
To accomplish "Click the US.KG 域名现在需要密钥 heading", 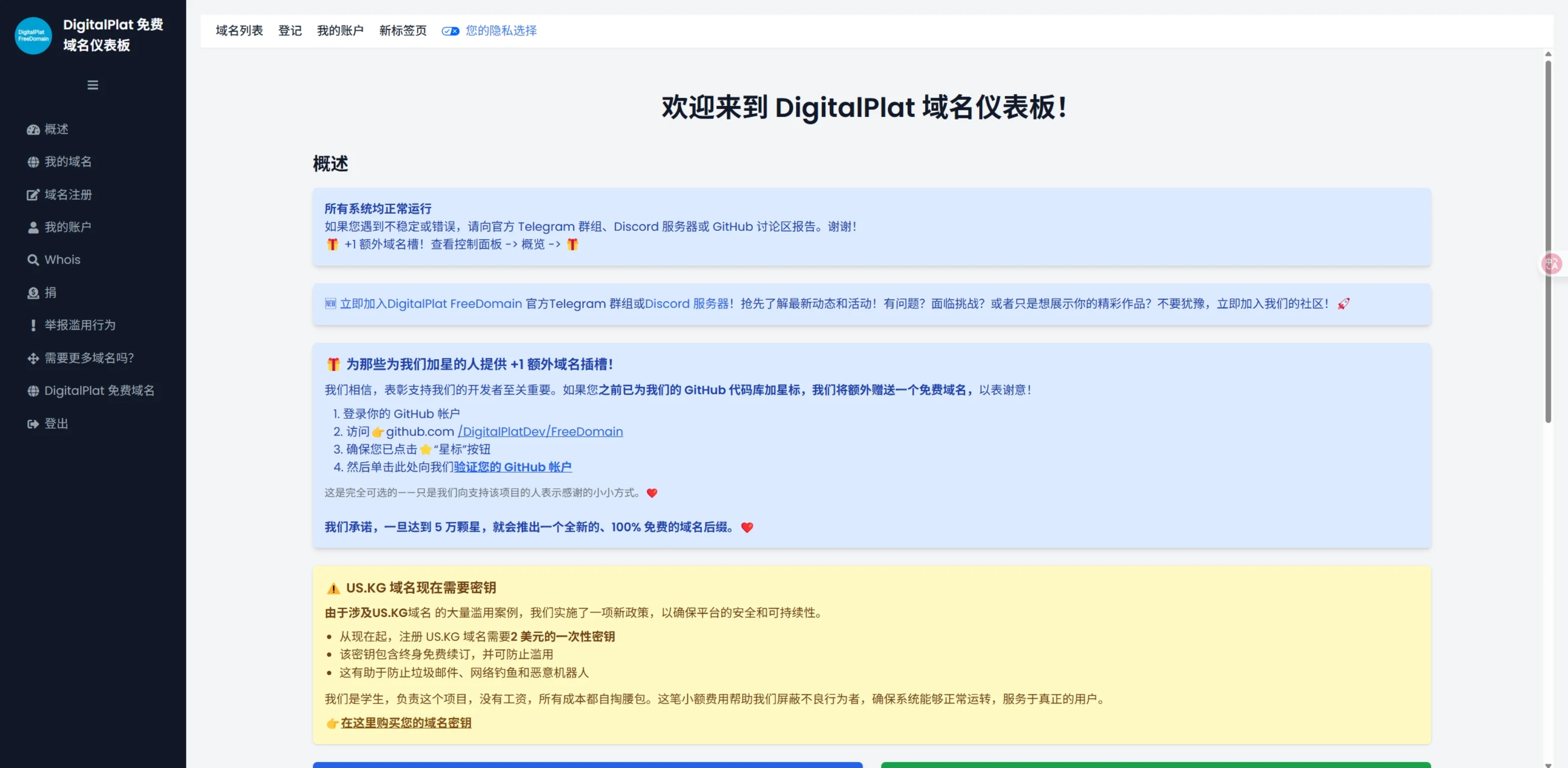I will pyautogui.click(x=421, y=588).
